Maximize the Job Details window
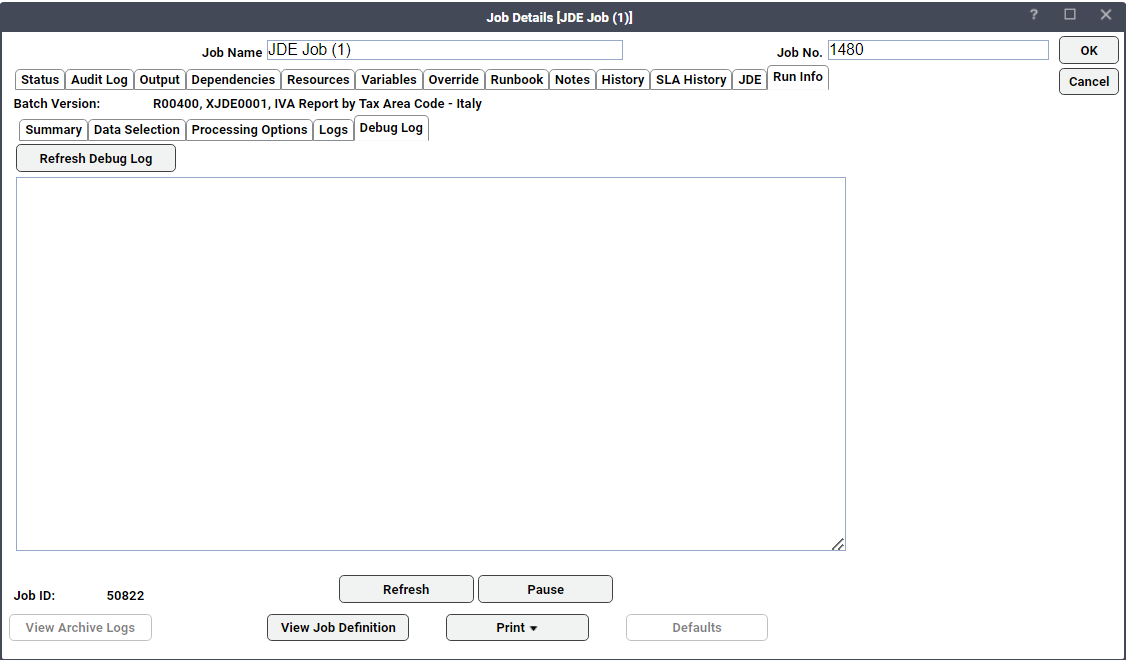The height and width of the screenshot is (660, 1126). coord(1070,15)
